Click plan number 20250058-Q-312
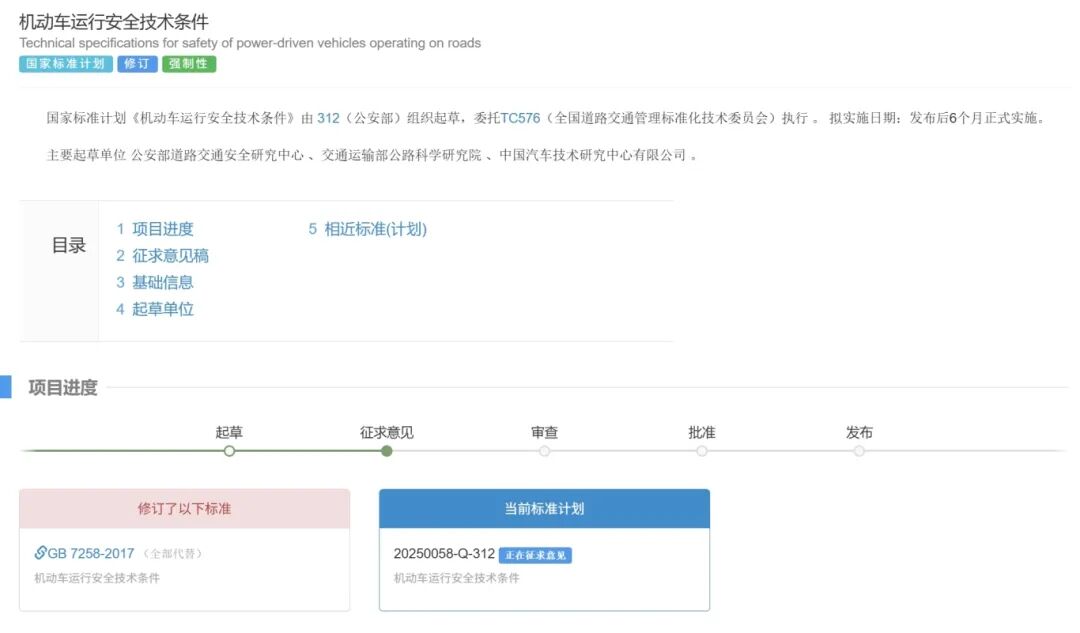Screen dimensions: 1080x633 point(444,554)
